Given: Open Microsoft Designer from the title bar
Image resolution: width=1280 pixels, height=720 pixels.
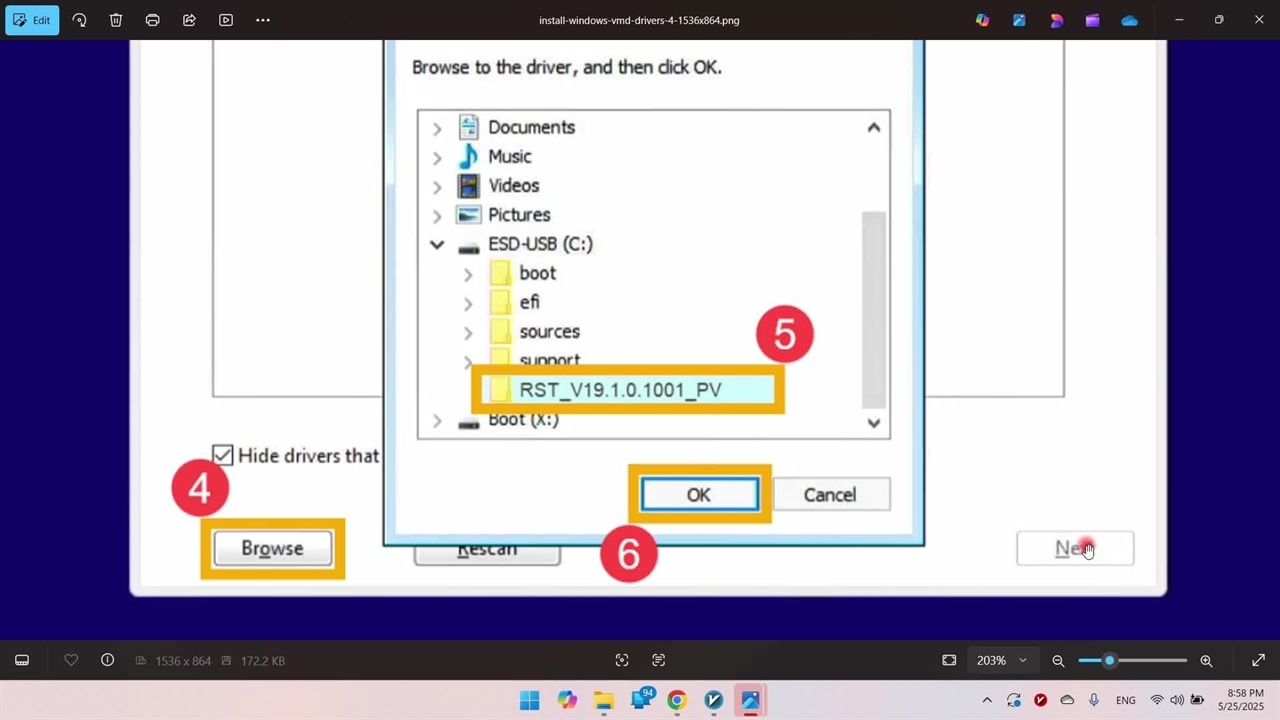Looking at the screenshot, I should [1056, 20].
